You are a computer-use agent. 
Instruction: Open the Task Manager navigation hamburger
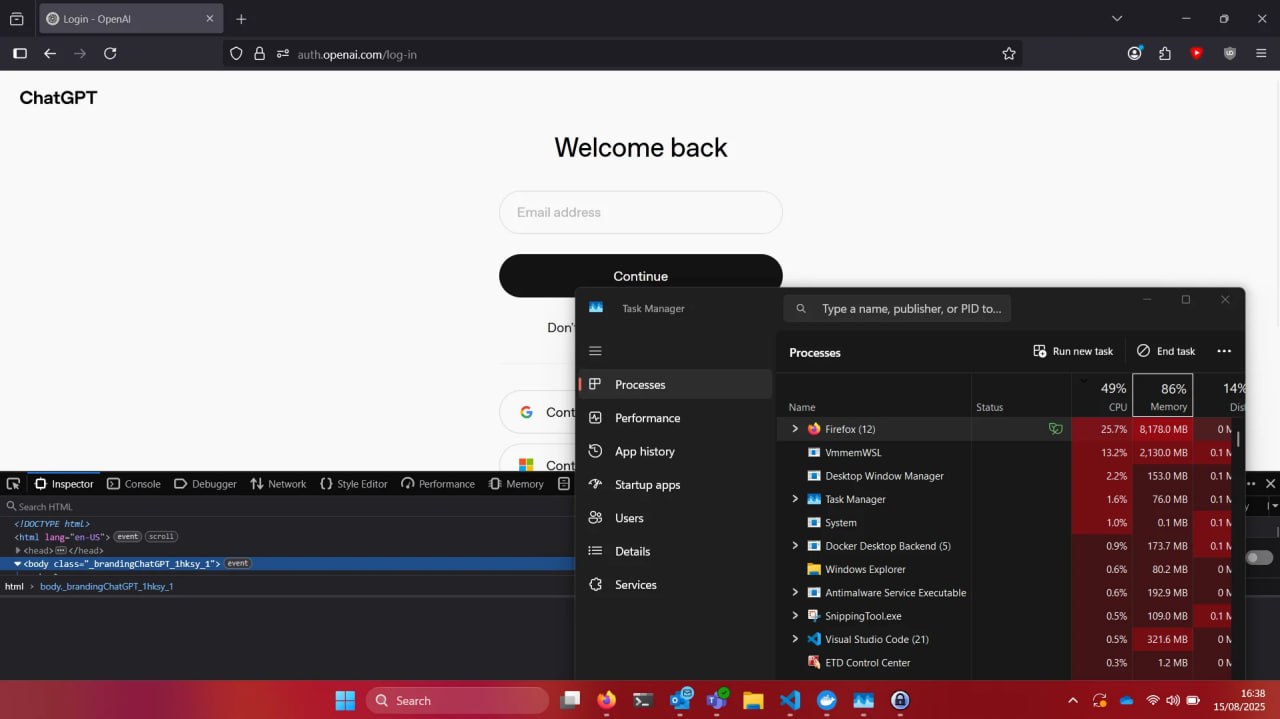[x=595, y=350]
